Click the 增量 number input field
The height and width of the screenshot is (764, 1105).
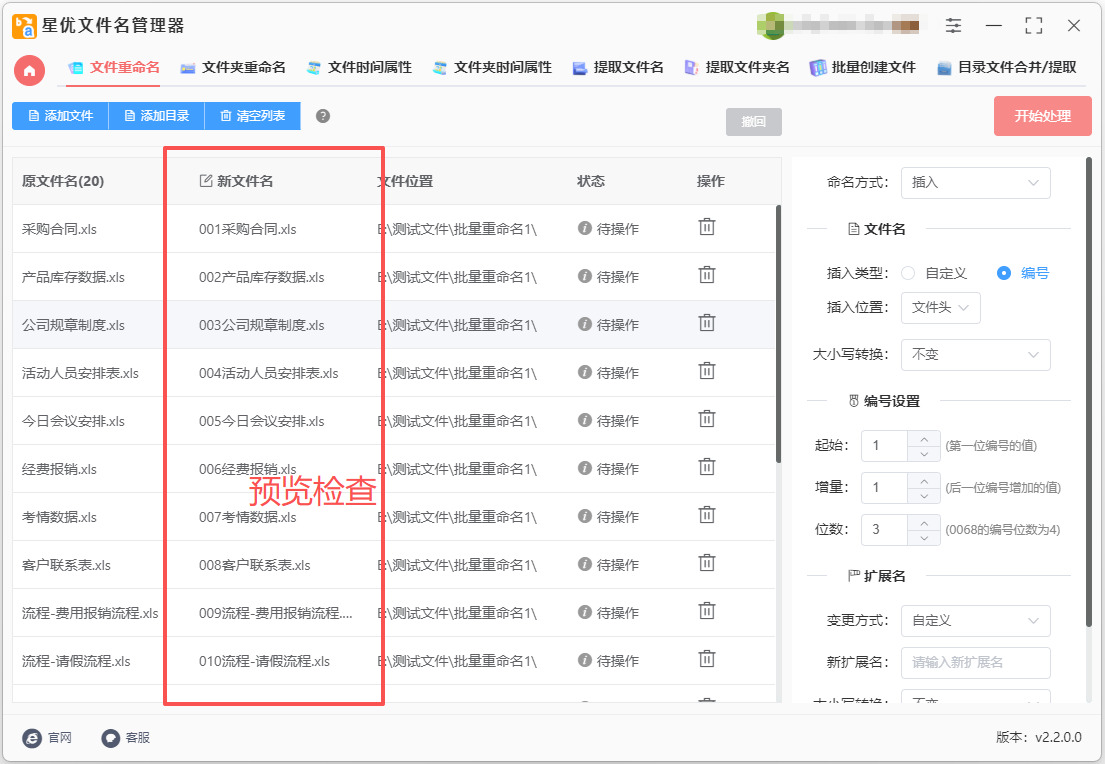tap(884, 488)
